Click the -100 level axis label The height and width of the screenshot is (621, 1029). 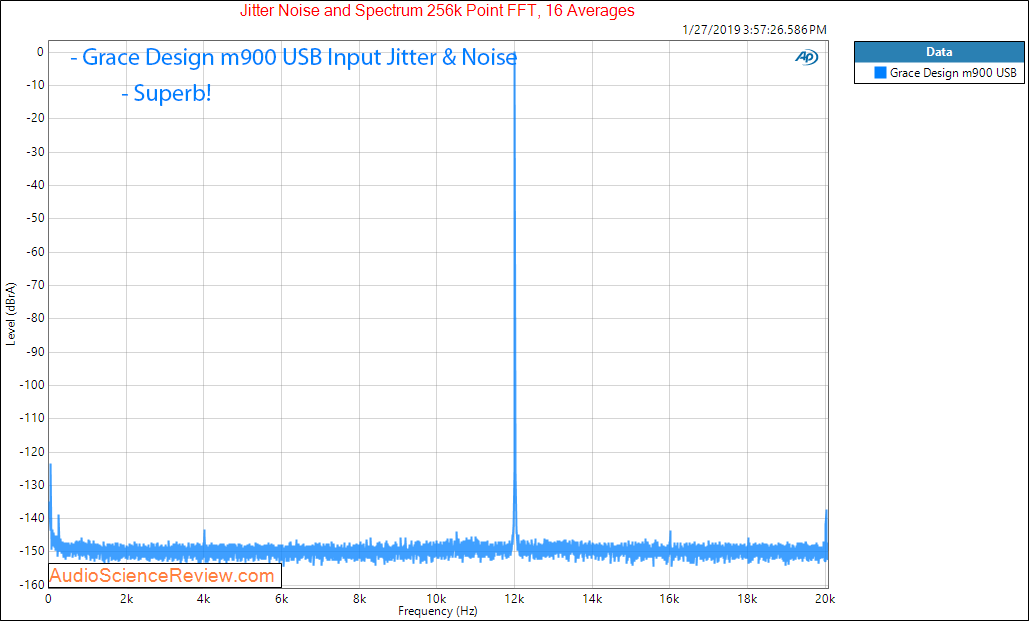[33, 385]
